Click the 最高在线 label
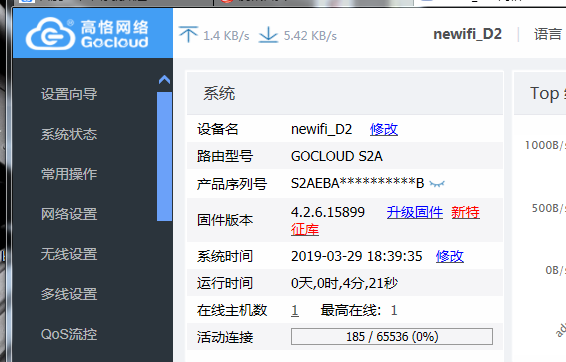Screen dimensions: 566x362 tap(351, 310)
